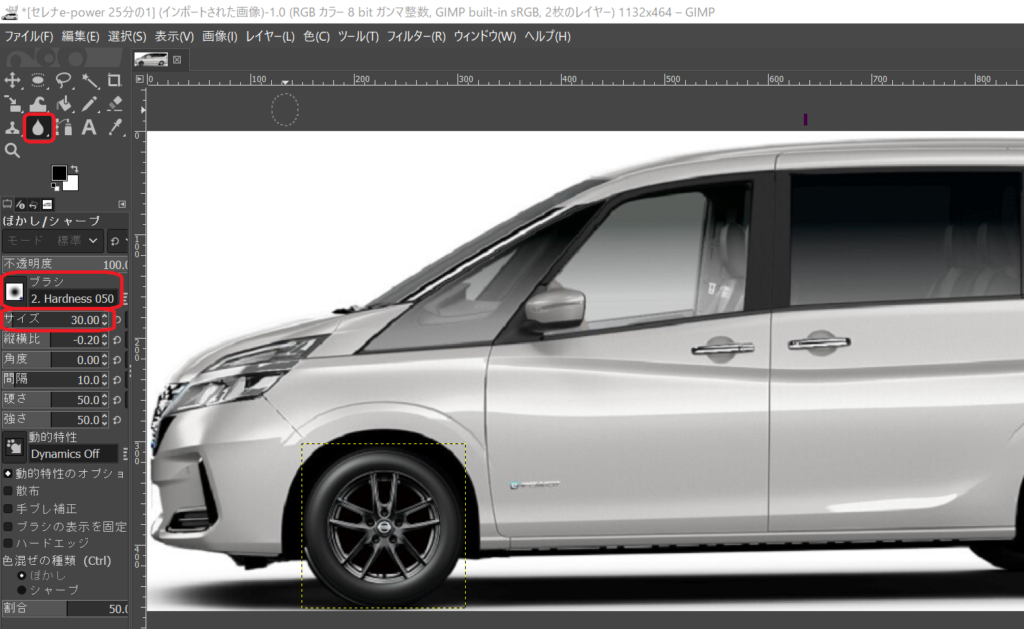The height and width of the screenshot is (629, 1024).
Task: Select the Move tool
Action: [13, 80]
